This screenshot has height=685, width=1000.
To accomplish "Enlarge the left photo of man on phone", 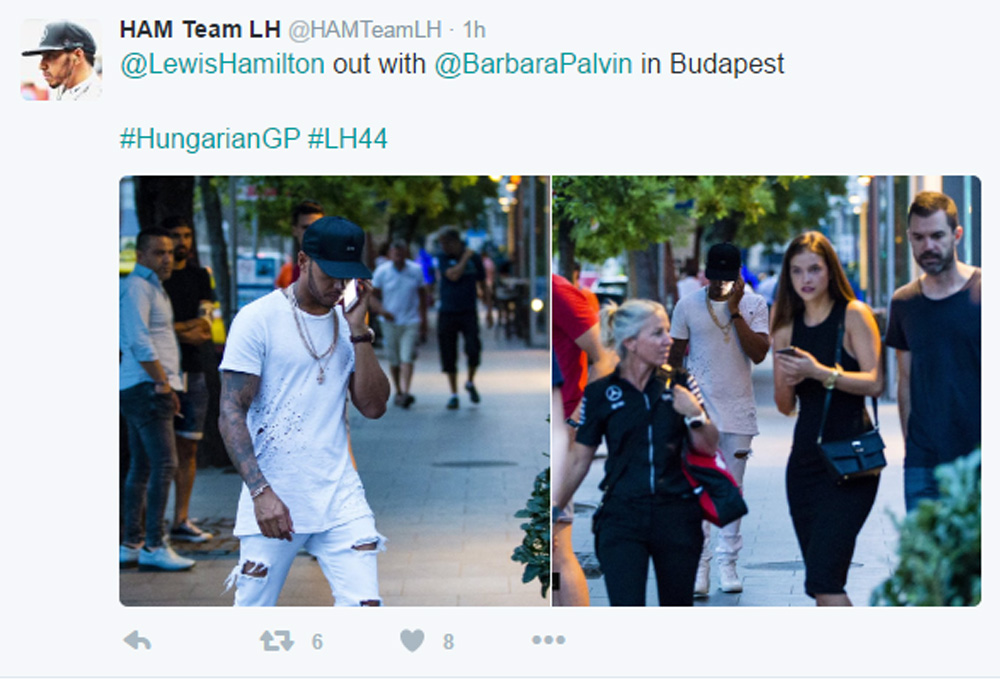I will pyautogui.click(x=335, y=391).
